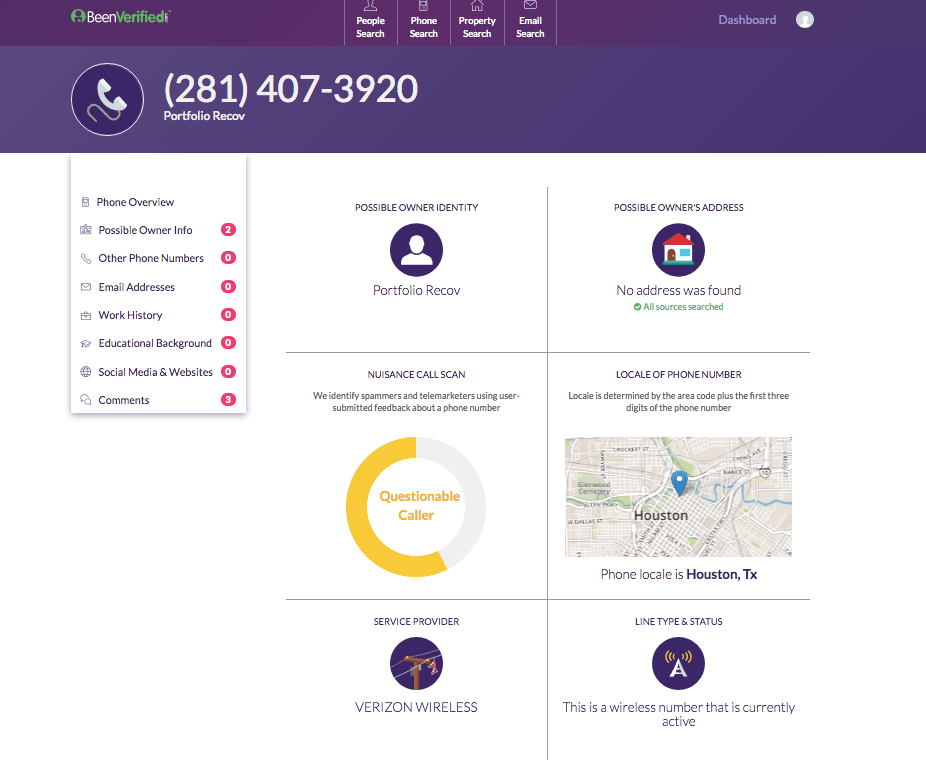Click the Email Addresses count badge 0
The height and width of the screenshot is (760, 926).
point(229,286)
